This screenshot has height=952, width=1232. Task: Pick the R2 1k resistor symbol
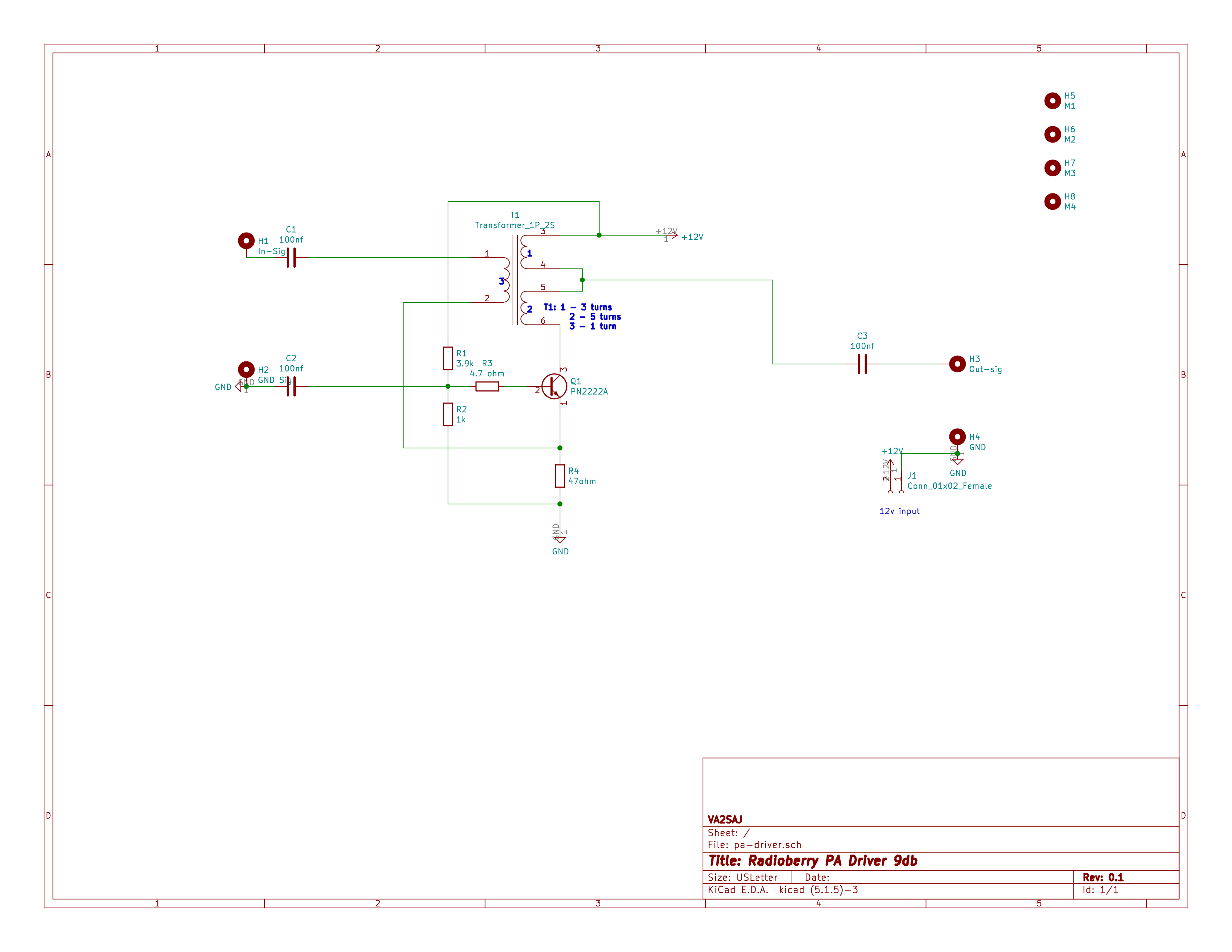448,414
